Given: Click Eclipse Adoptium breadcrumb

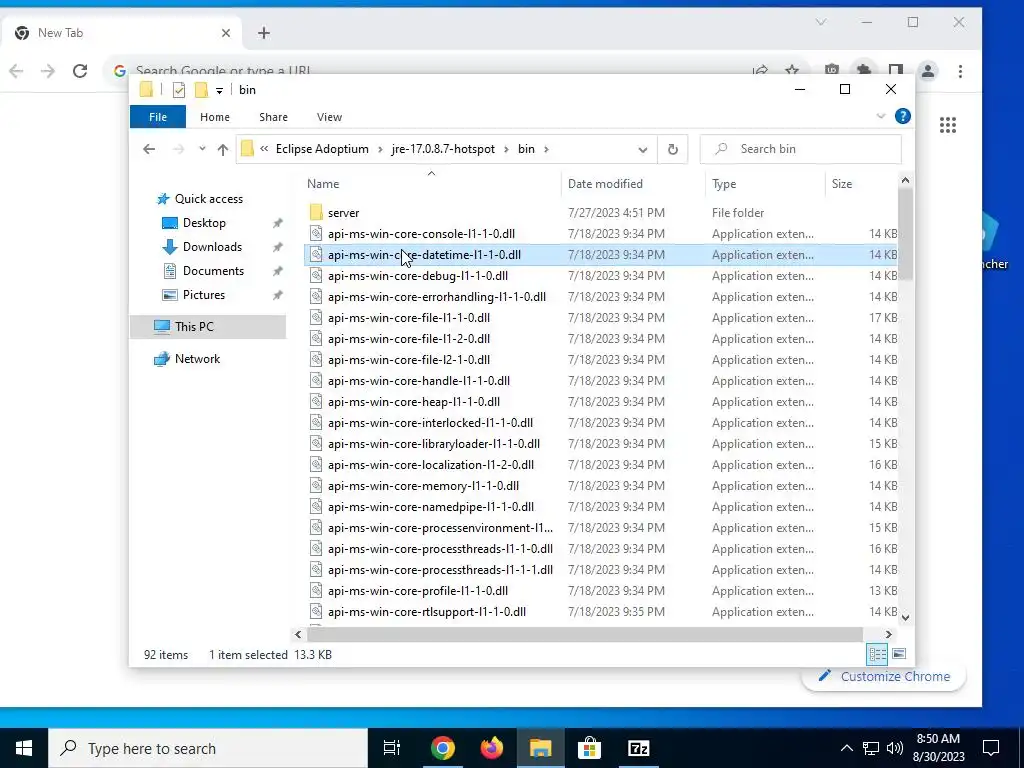Looking at the screenshot, I should click(322, 149).
